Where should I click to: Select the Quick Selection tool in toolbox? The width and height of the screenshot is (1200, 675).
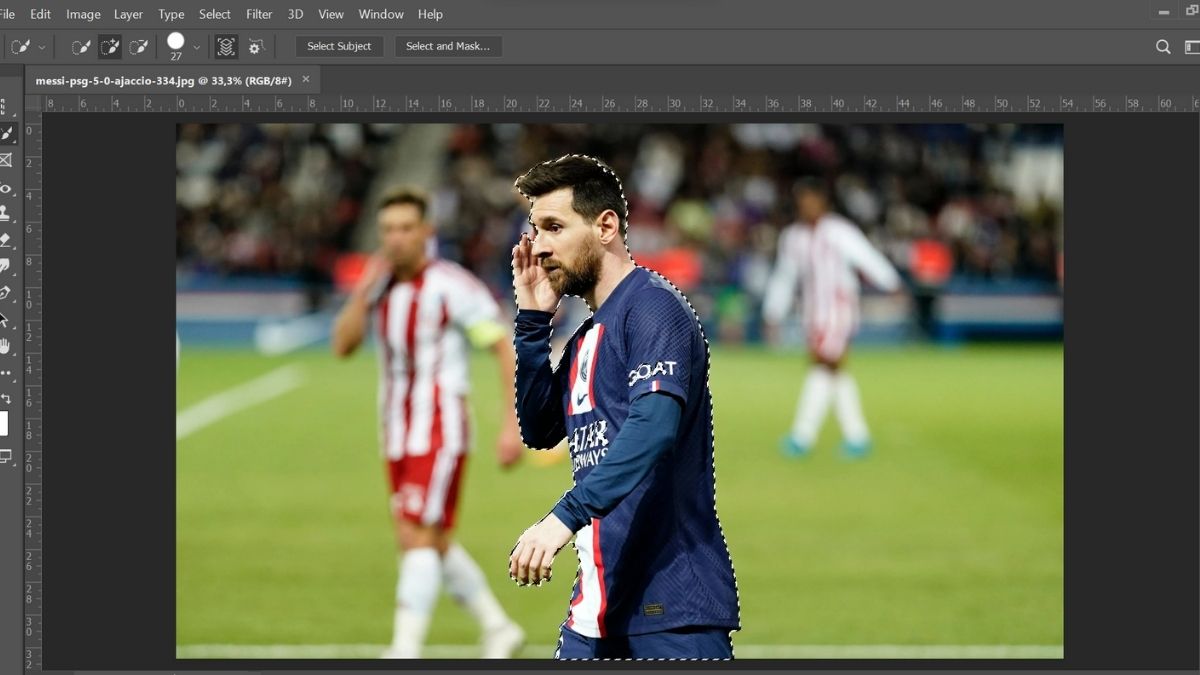click(6, 133)
